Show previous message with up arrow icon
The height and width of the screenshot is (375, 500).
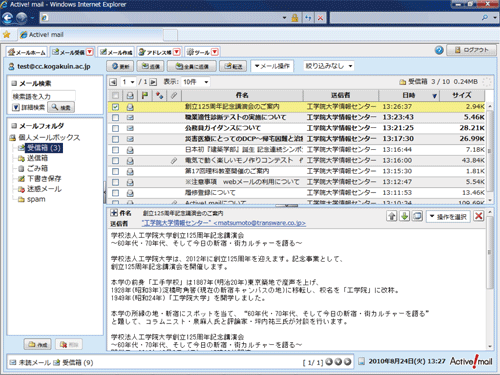point(392,216)
